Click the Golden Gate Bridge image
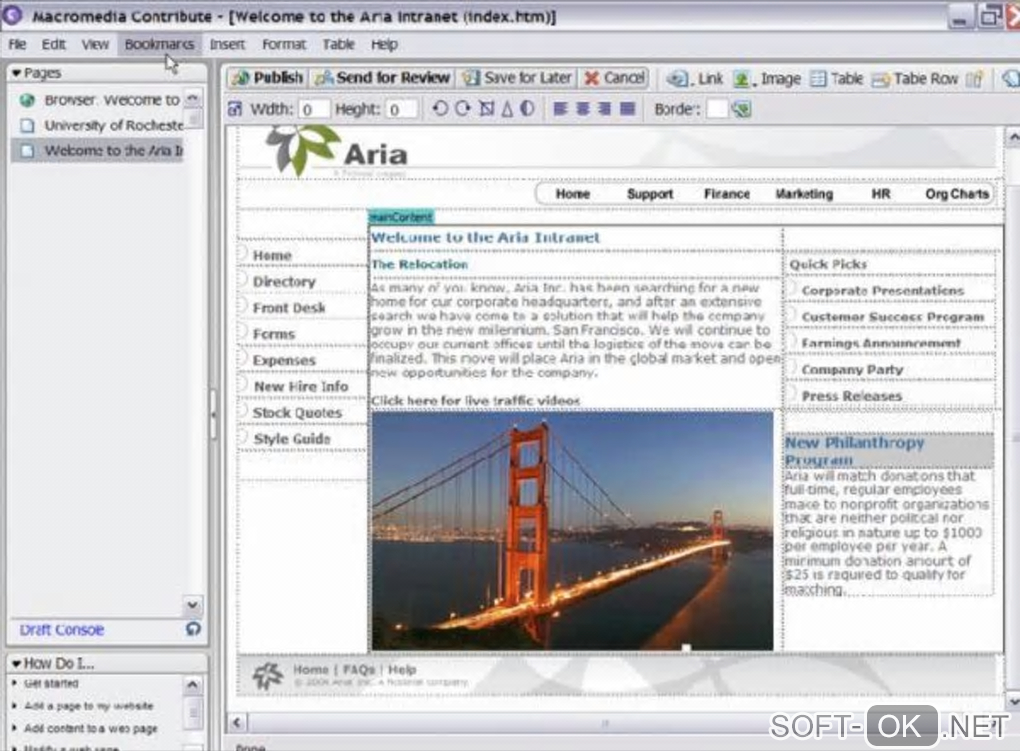1020x751 pixels. click(572, 530)
